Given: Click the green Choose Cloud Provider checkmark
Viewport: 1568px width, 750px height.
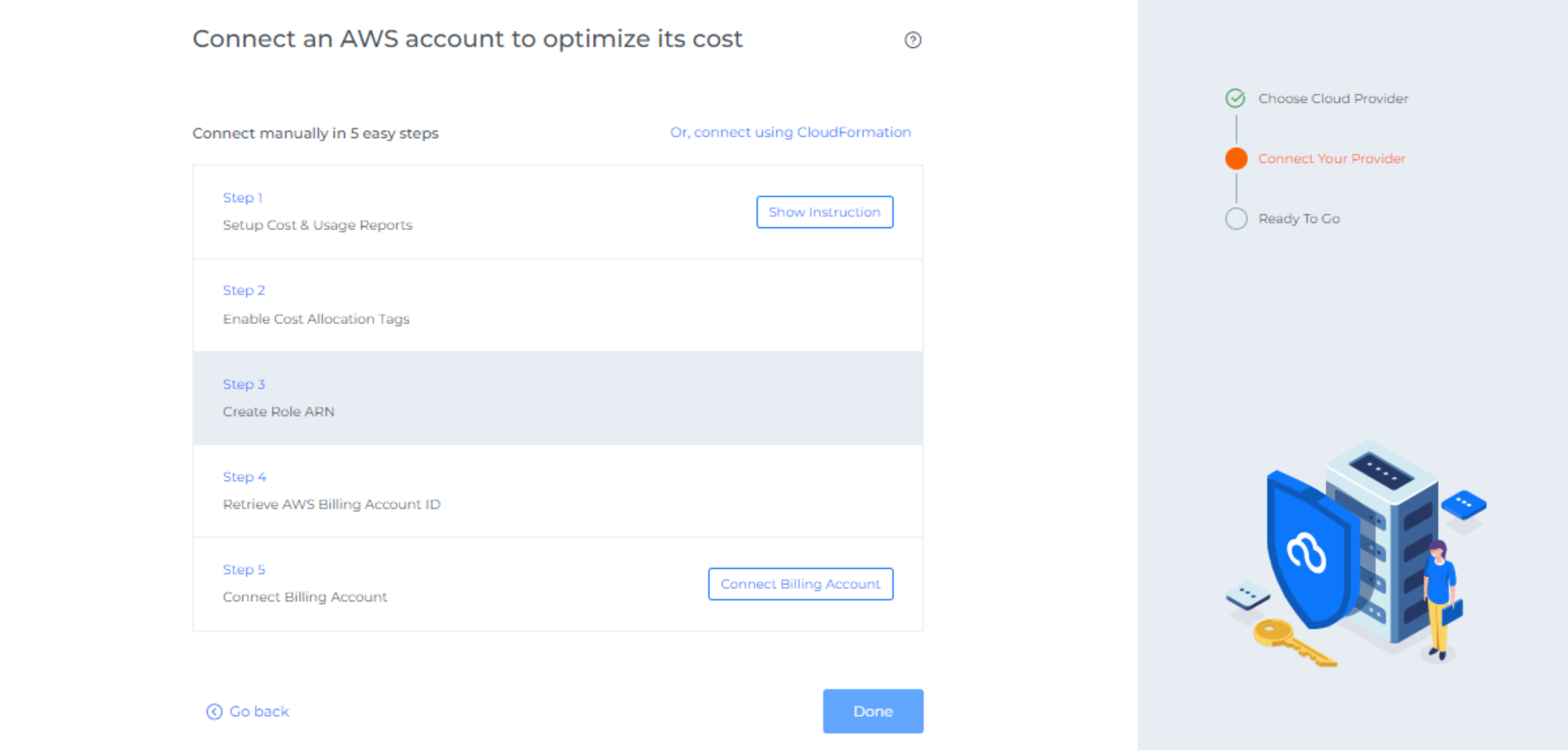Looking at the screenshot, I should (1235, 98).
